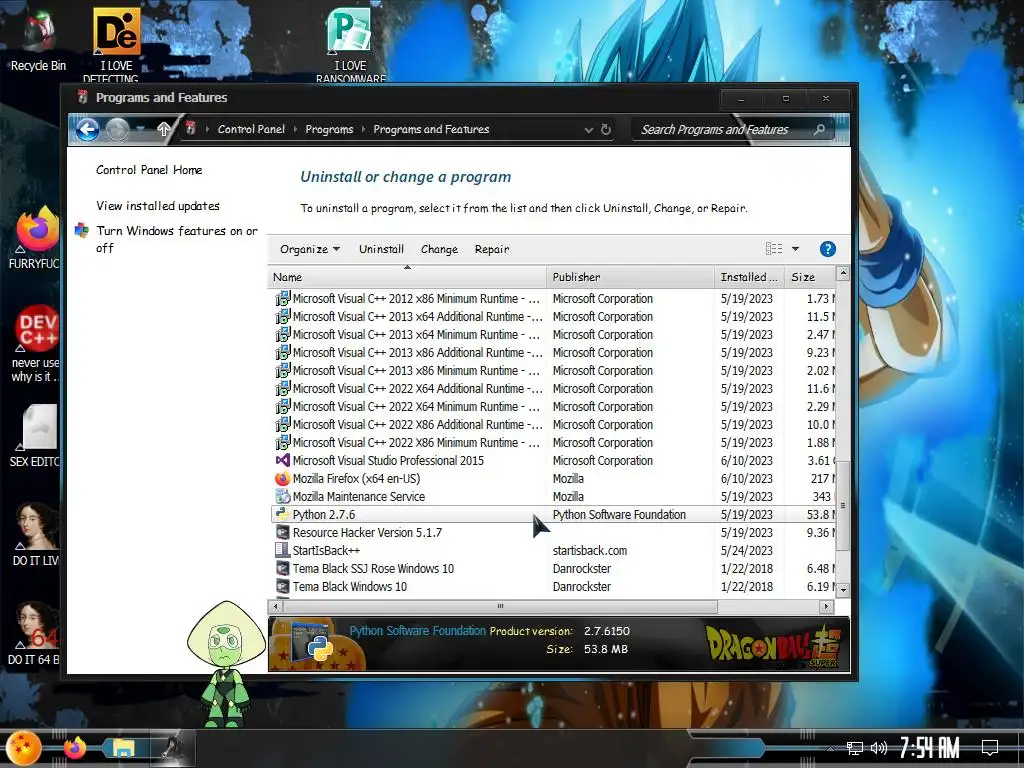This screenshot has height=768, width=1024.
Task: Open File Explorer from the taskbar
Action: pos(123,748)
